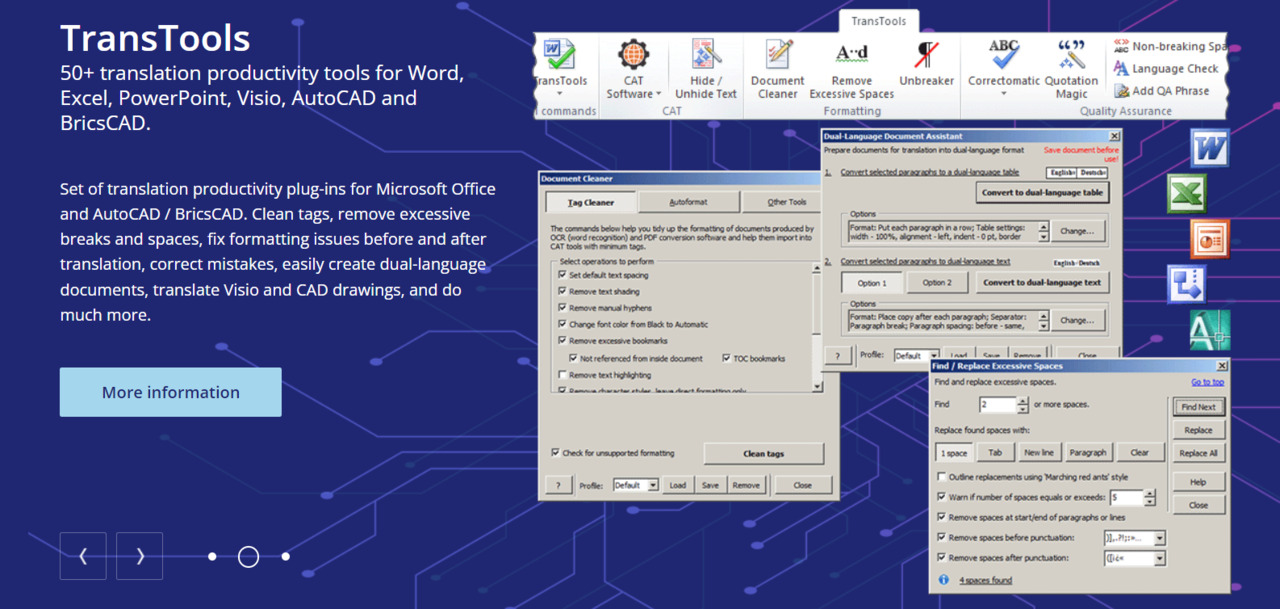Toggle the TOC bookmarks checkbox
This screenshot has height=609, width=1280.
click(726, 358)
